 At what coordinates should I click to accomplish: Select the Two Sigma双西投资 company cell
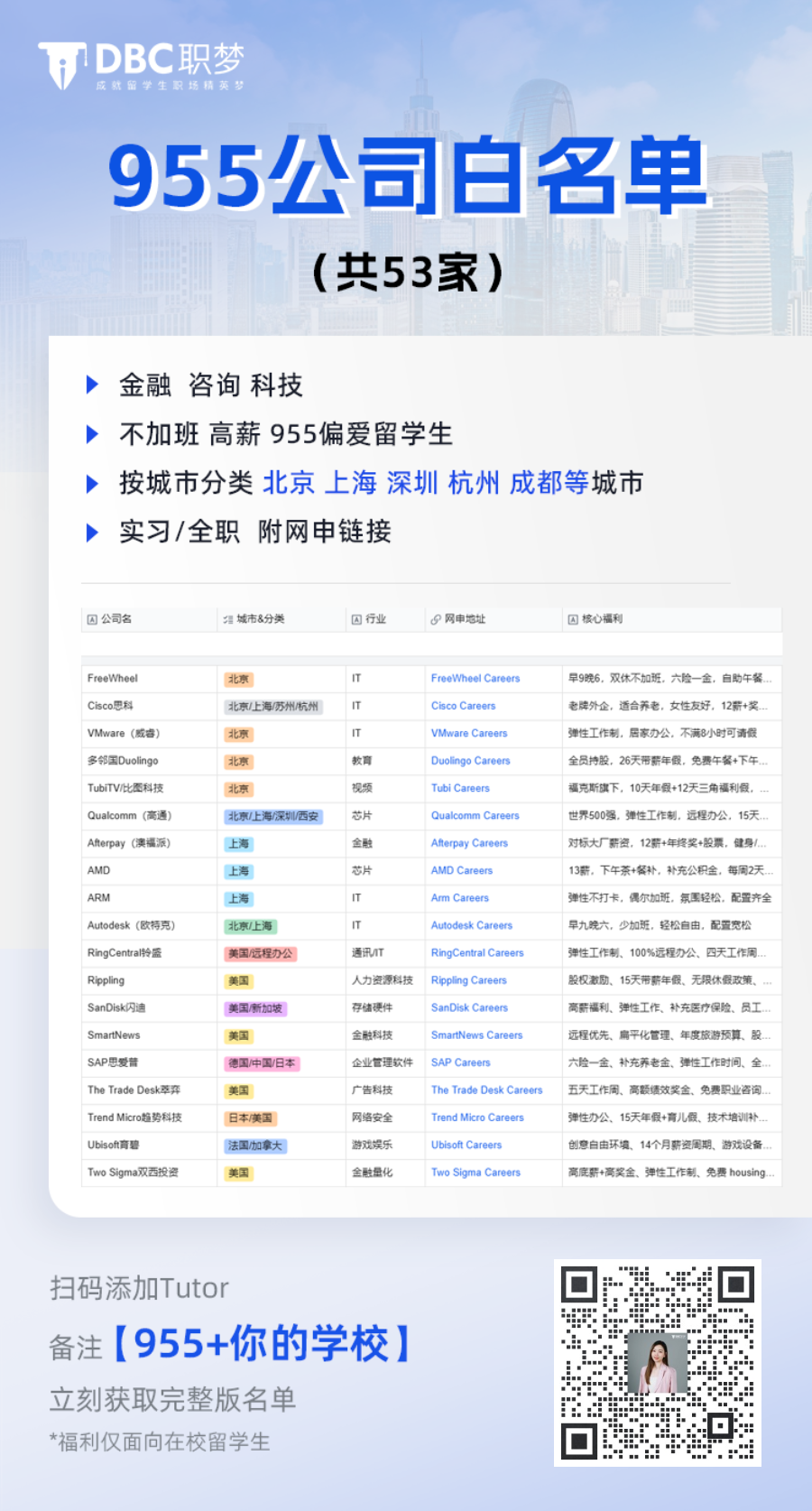tap(149, 1173)
